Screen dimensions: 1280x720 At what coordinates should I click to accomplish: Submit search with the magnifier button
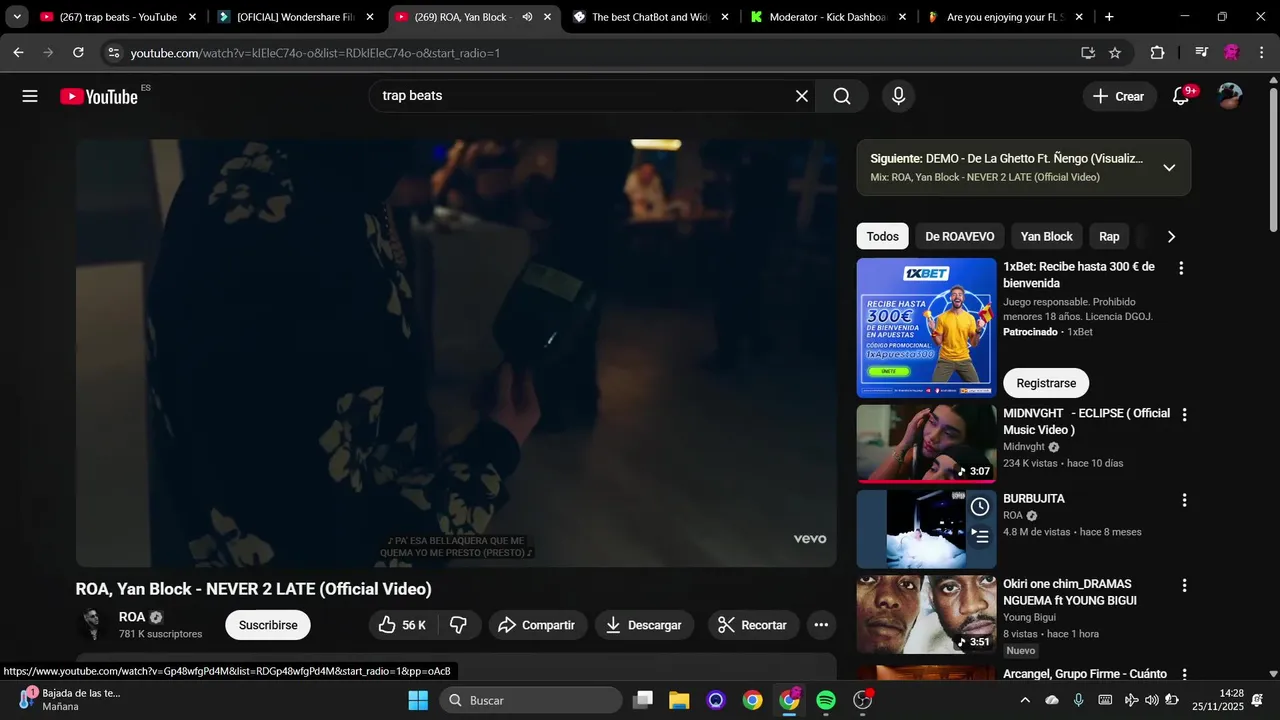click(x=842, y=96)
